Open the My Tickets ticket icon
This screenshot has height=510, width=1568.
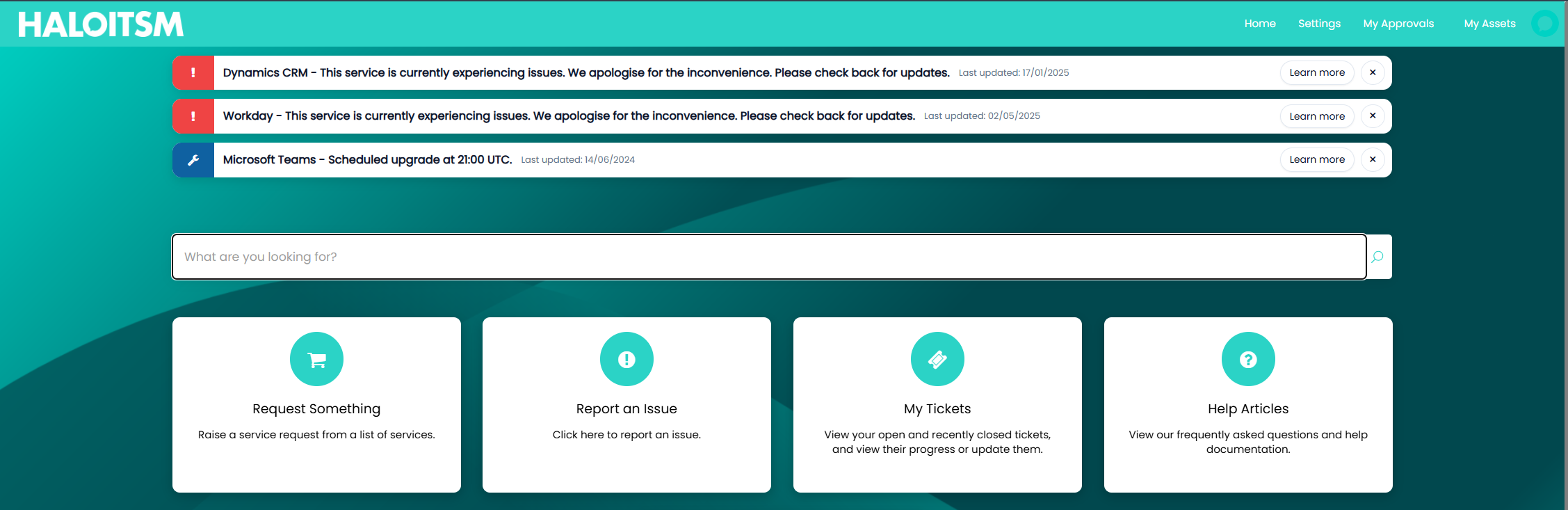(x=937, y=359)
